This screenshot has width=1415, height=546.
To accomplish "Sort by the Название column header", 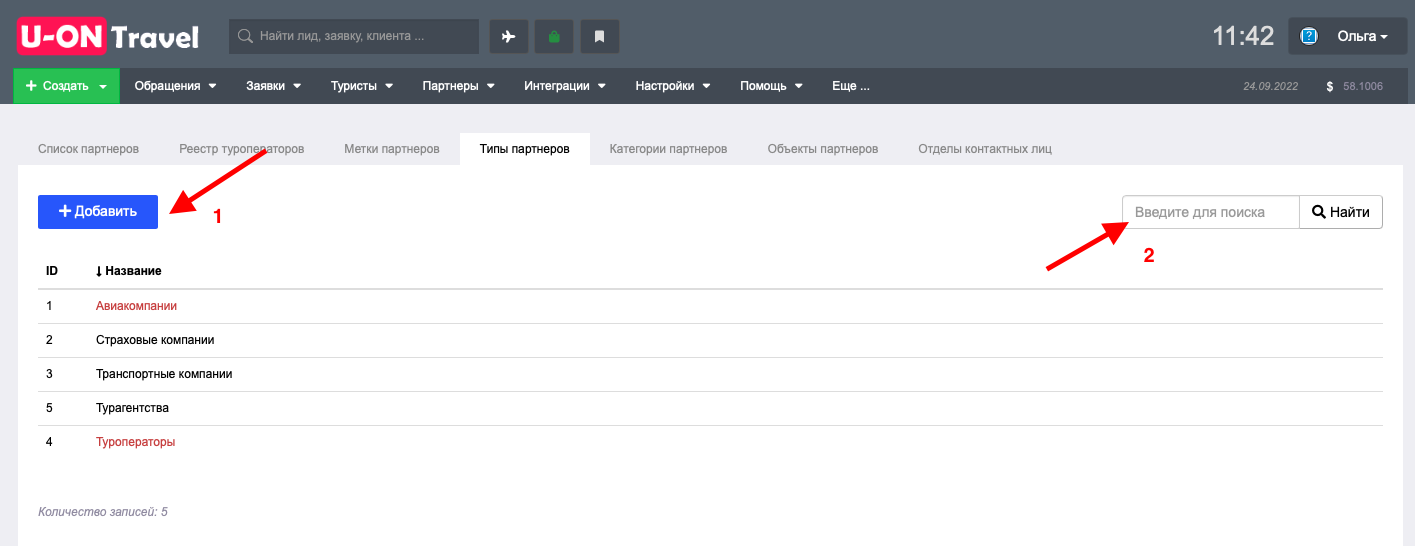I will tap(133, 271).
